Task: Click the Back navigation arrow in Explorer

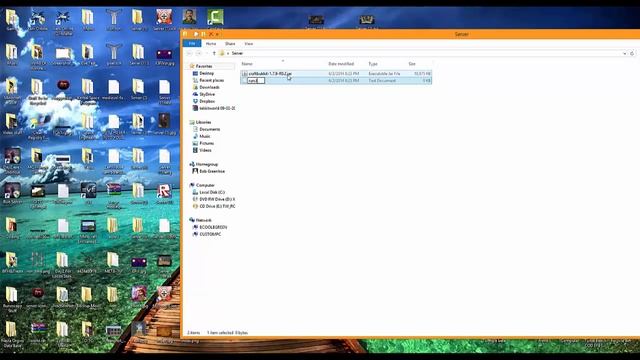Action: (189, 53)
